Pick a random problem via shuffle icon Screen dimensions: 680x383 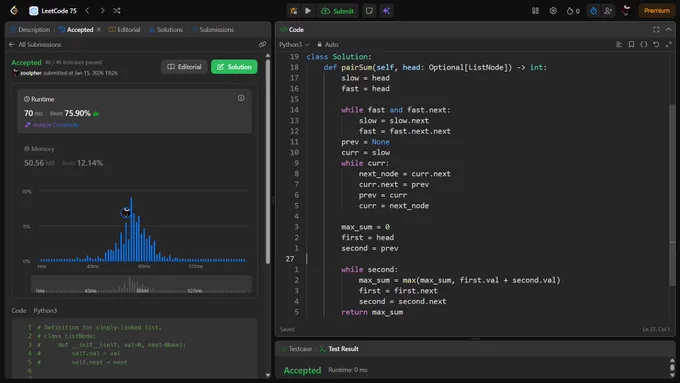(117, 11)
